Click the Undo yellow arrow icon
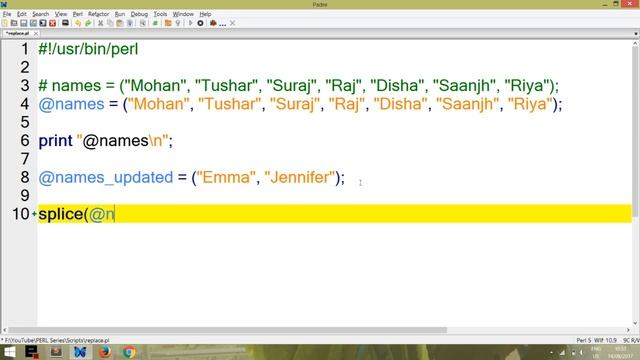 tap(78, 23)
